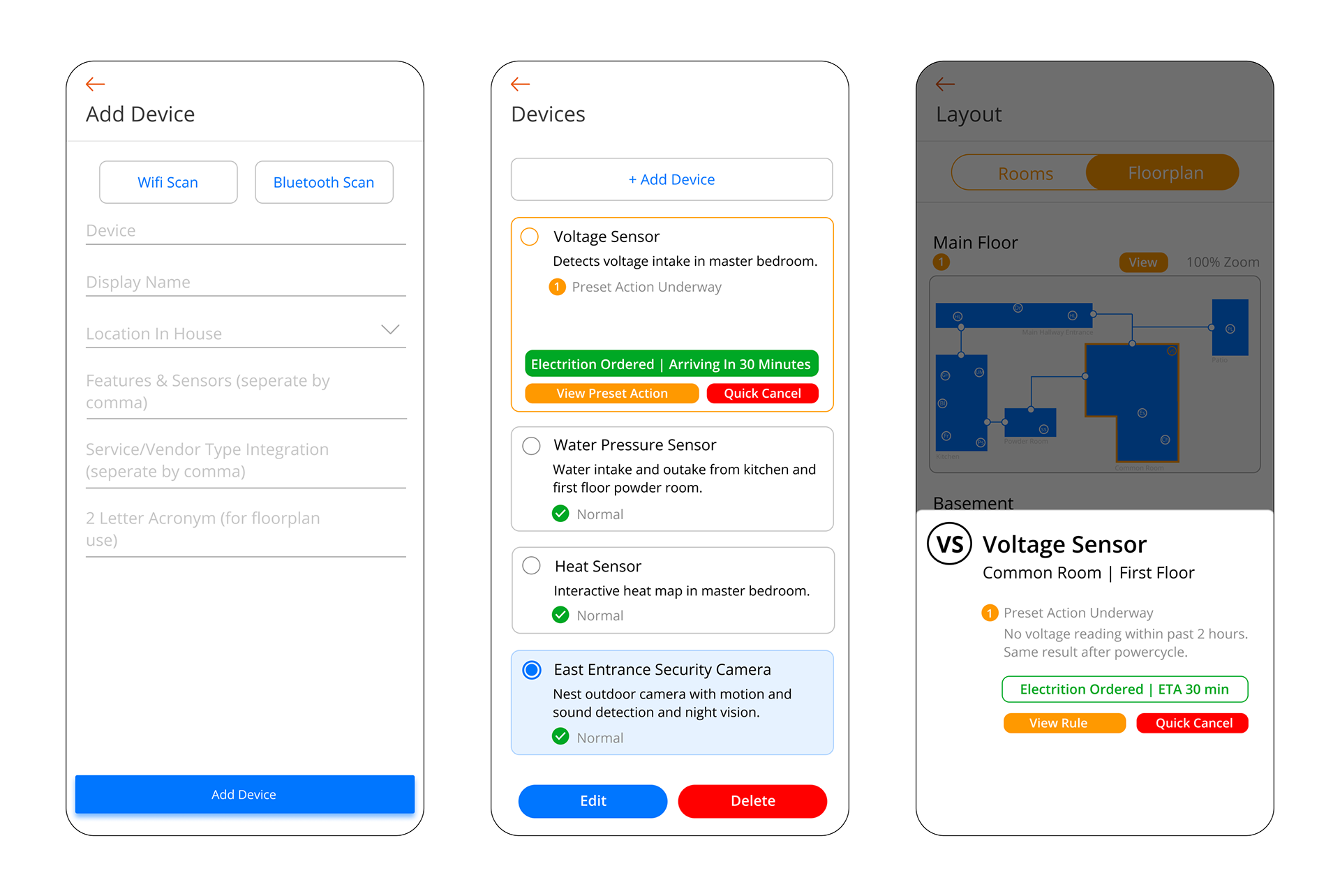Switch to the Rooms tab

click(1025, 173)
